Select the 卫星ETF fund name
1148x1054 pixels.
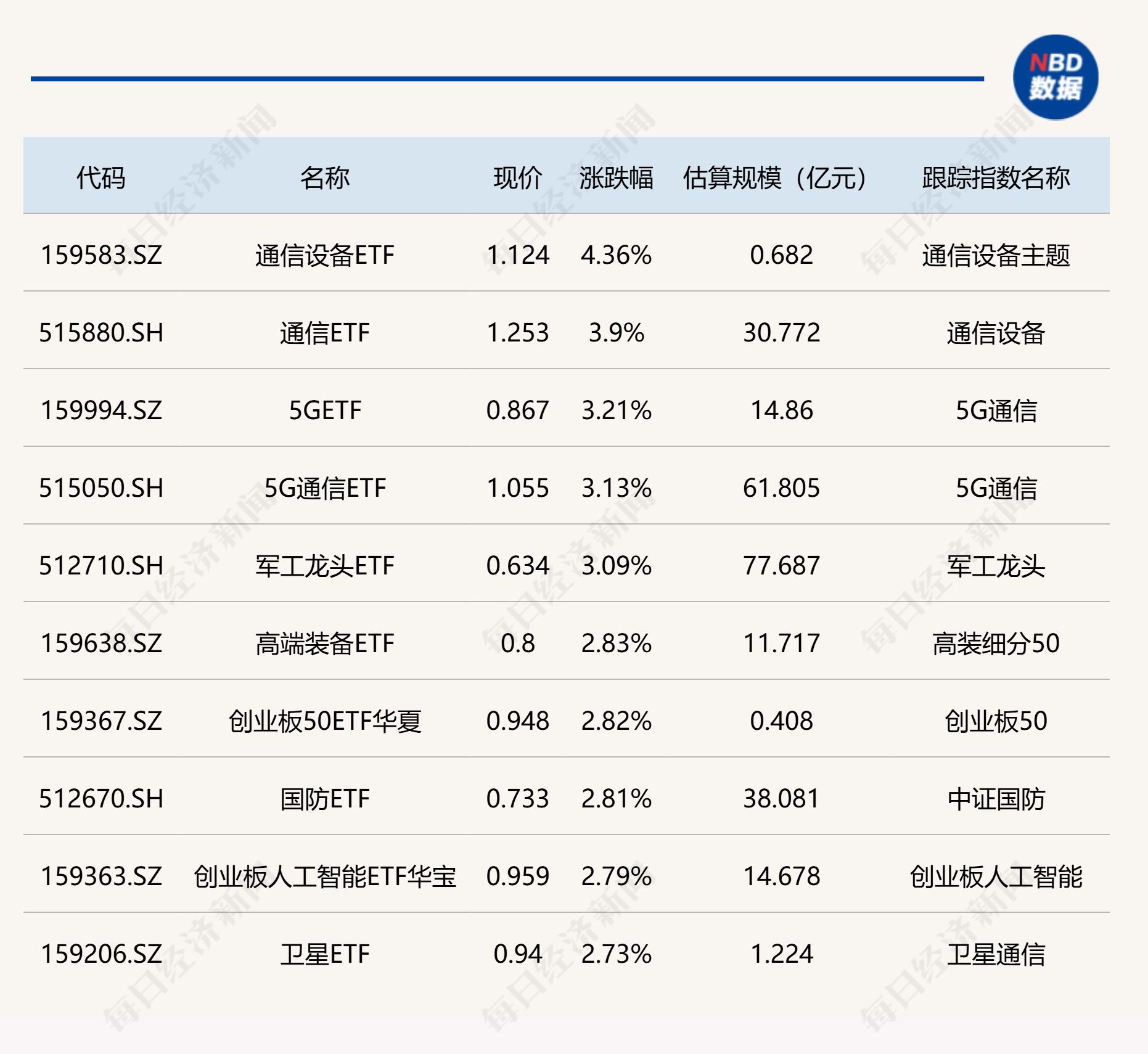(x=327, y=953)
